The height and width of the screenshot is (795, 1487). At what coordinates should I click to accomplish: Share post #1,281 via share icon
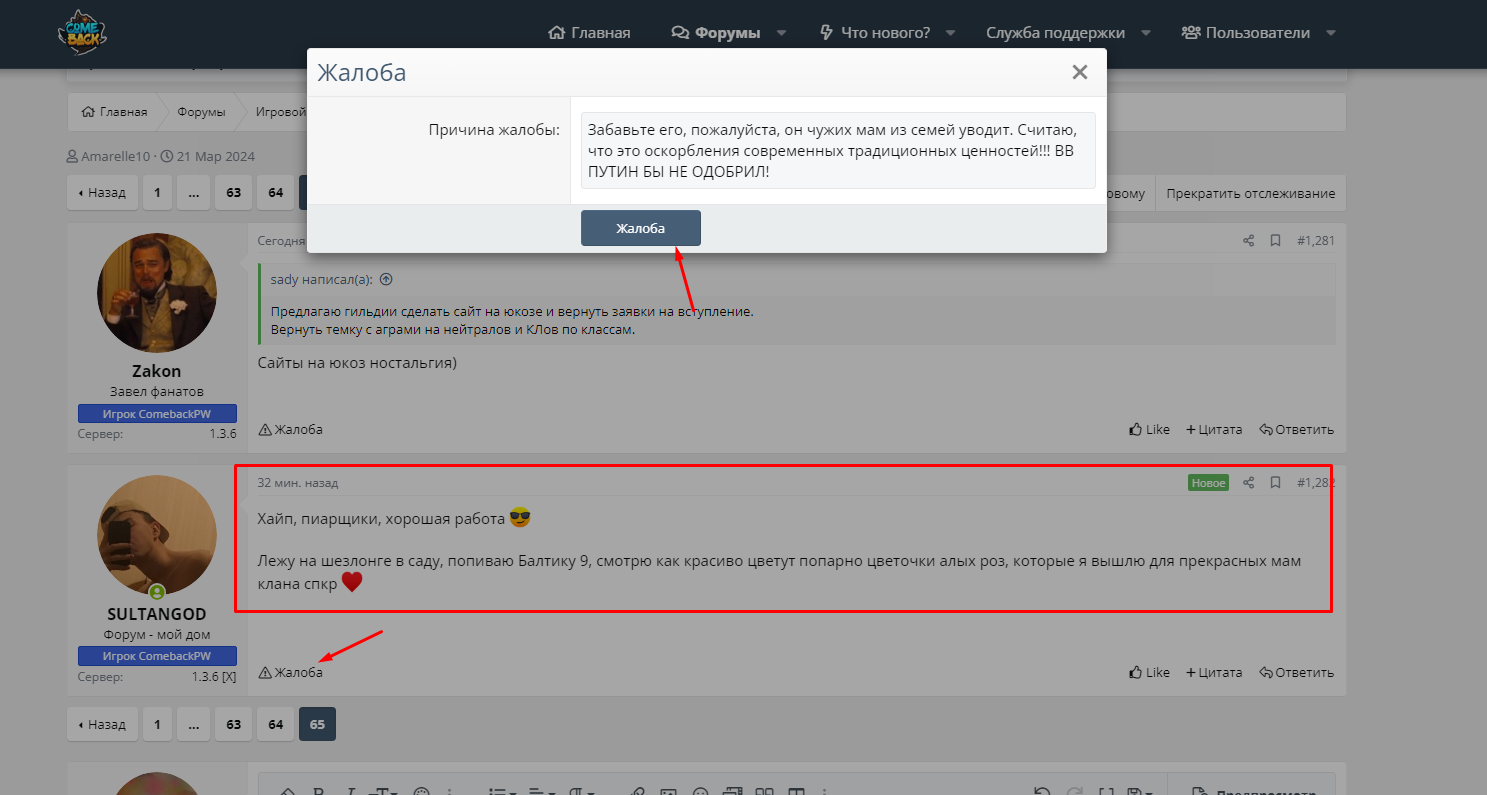[x=1248, y=241]
